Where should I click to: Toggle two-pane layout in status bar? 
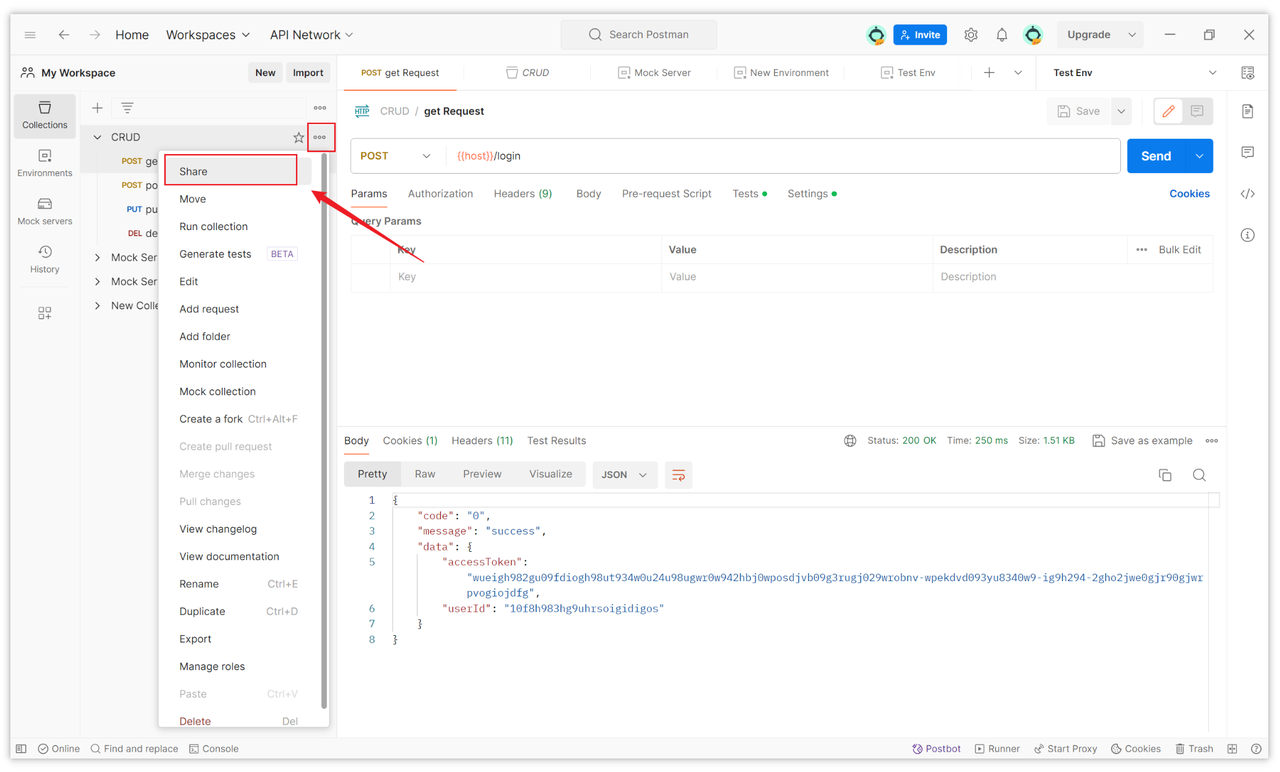(1232, 749)
